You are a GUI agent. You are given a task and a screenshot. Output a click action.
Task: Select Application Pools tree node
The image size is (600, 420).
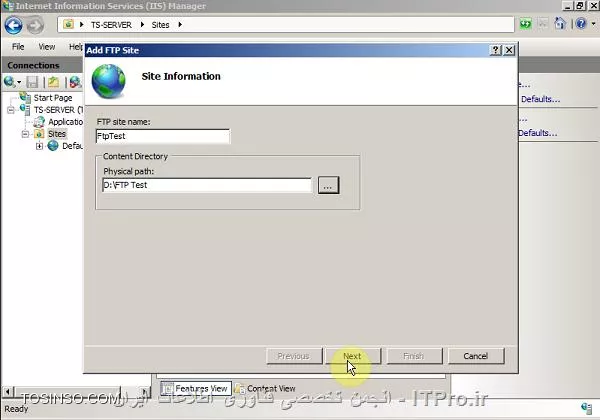click(65, 122)
